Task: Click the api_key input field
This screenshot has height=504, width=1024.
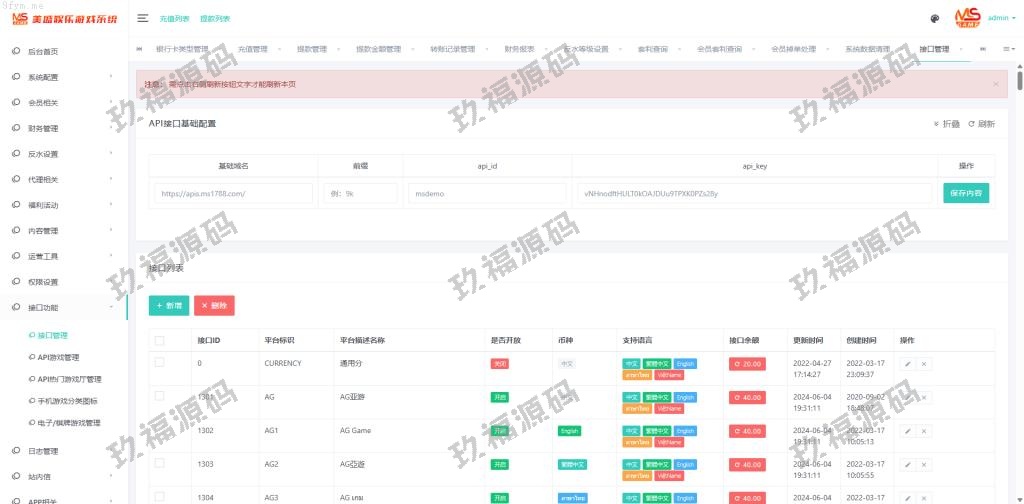Action: tap(756, 193)
